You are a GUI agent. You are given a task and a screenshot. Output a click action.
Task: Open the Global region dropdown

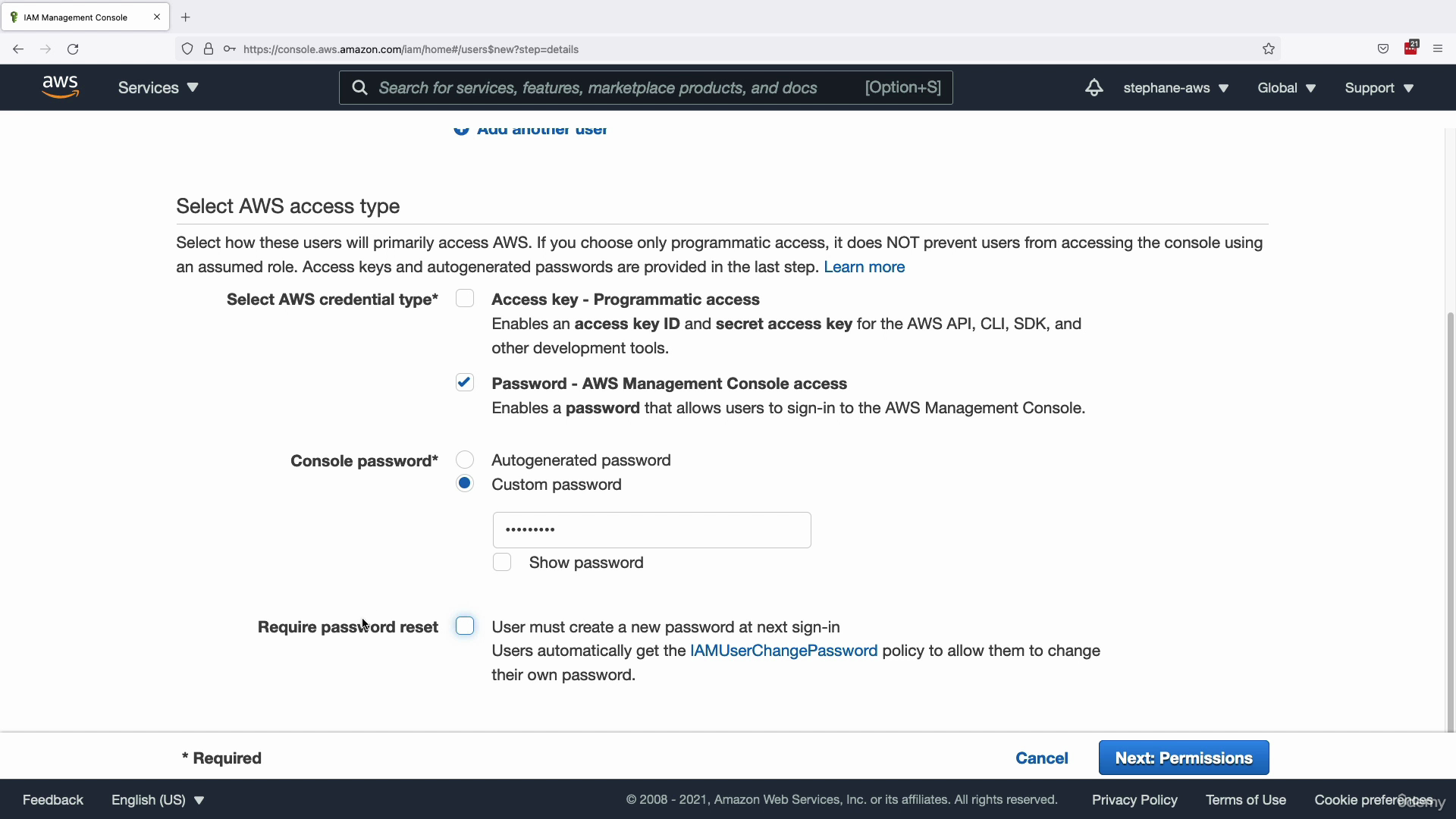pyautogui.click(x=1287, y=88)
